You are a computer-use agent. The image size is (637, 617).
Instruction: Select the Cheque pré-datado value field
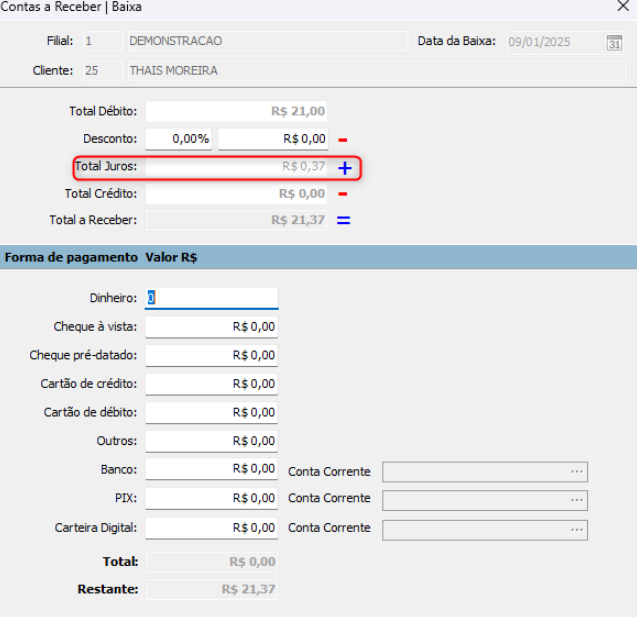tap(212, 355)
